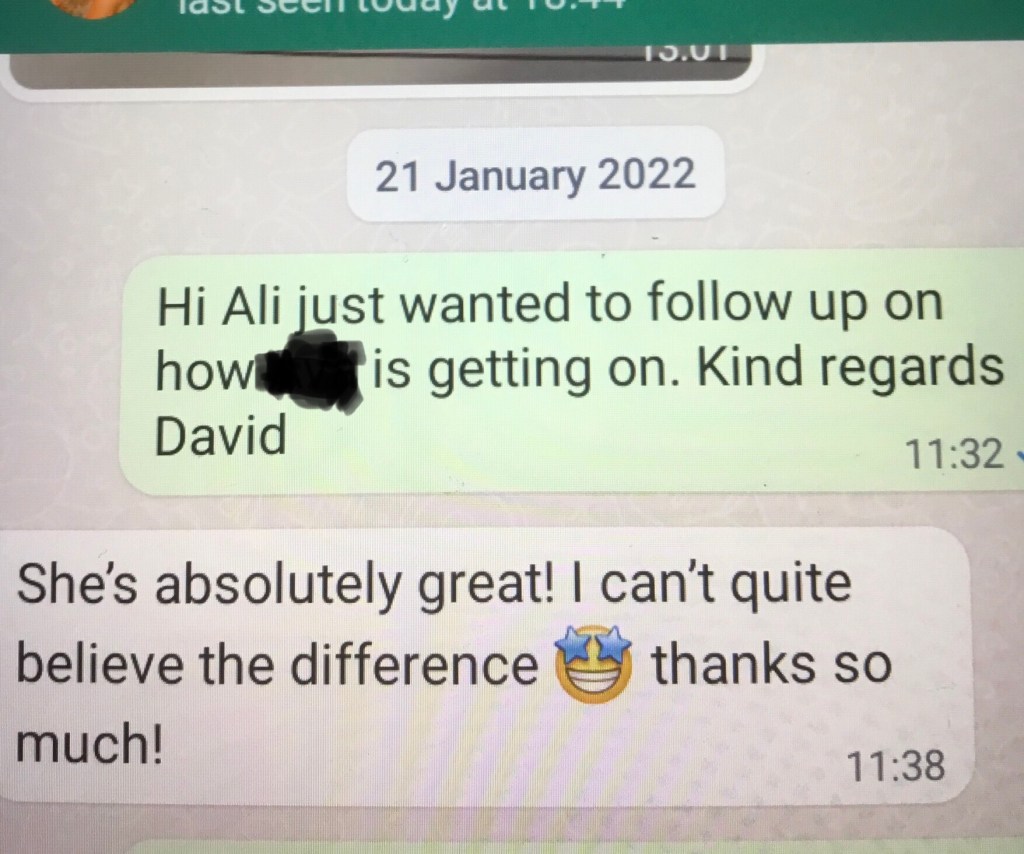Click the "Hi Ali" greeting text

(x=218, y=305)
